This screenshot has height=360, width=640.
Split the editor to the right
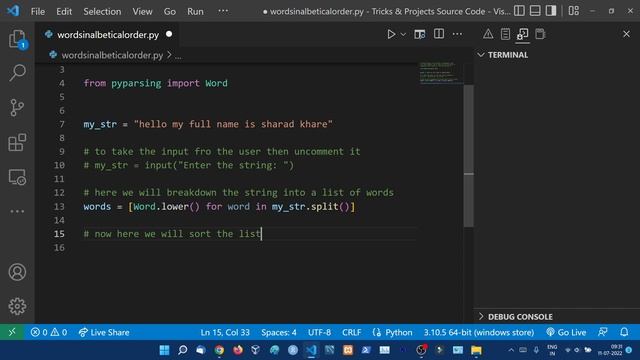439,34
